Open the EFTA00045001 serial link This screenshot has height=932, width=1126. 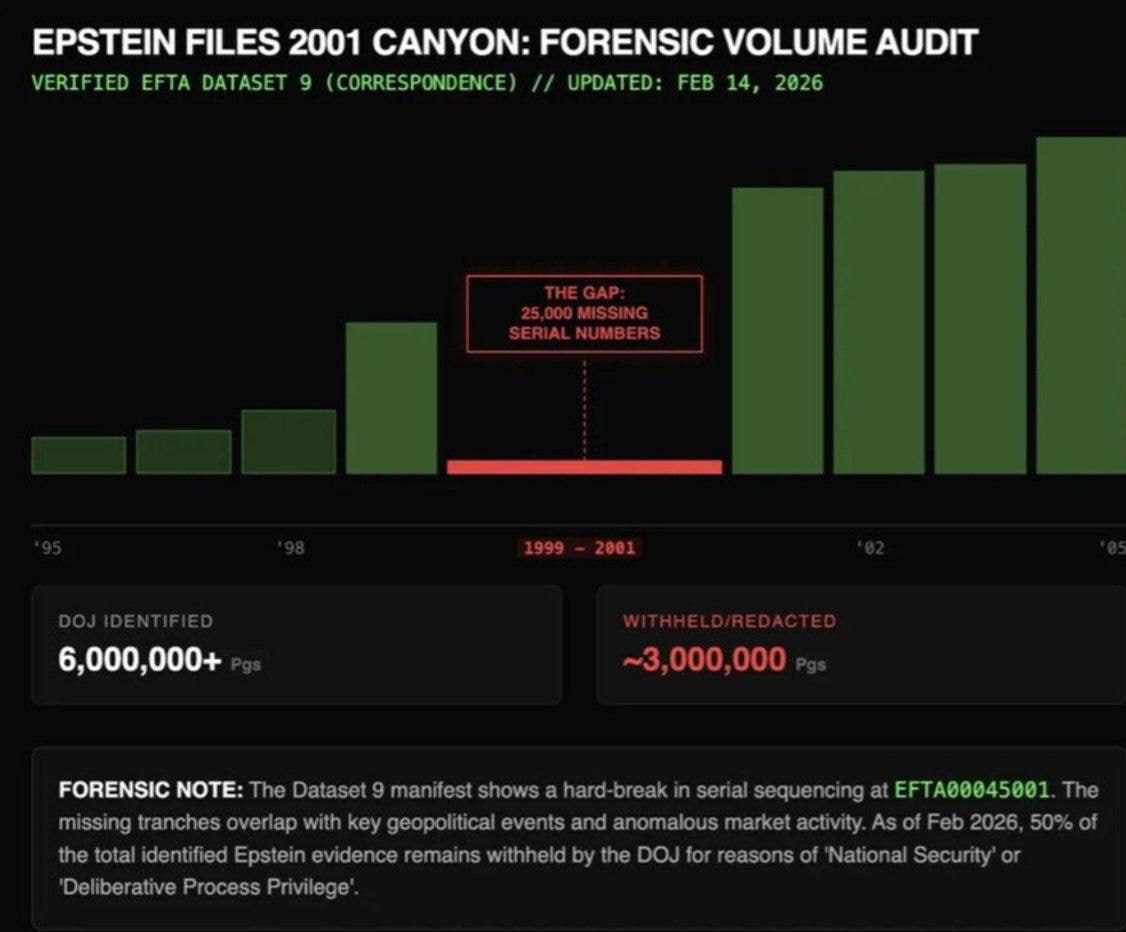(x=972, y=790)
